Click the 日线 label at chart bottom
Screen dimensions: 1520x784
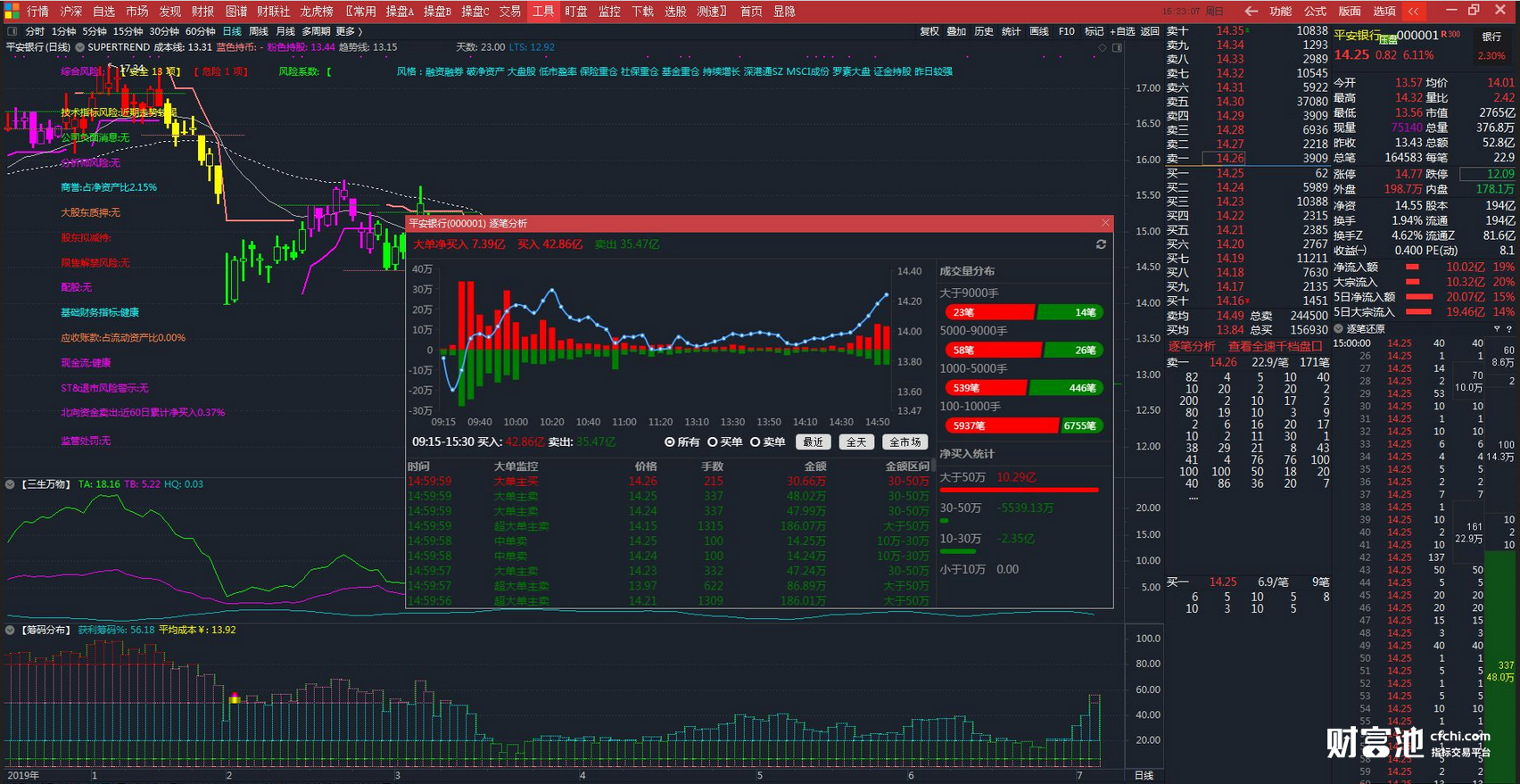[x=1143, y=775]
